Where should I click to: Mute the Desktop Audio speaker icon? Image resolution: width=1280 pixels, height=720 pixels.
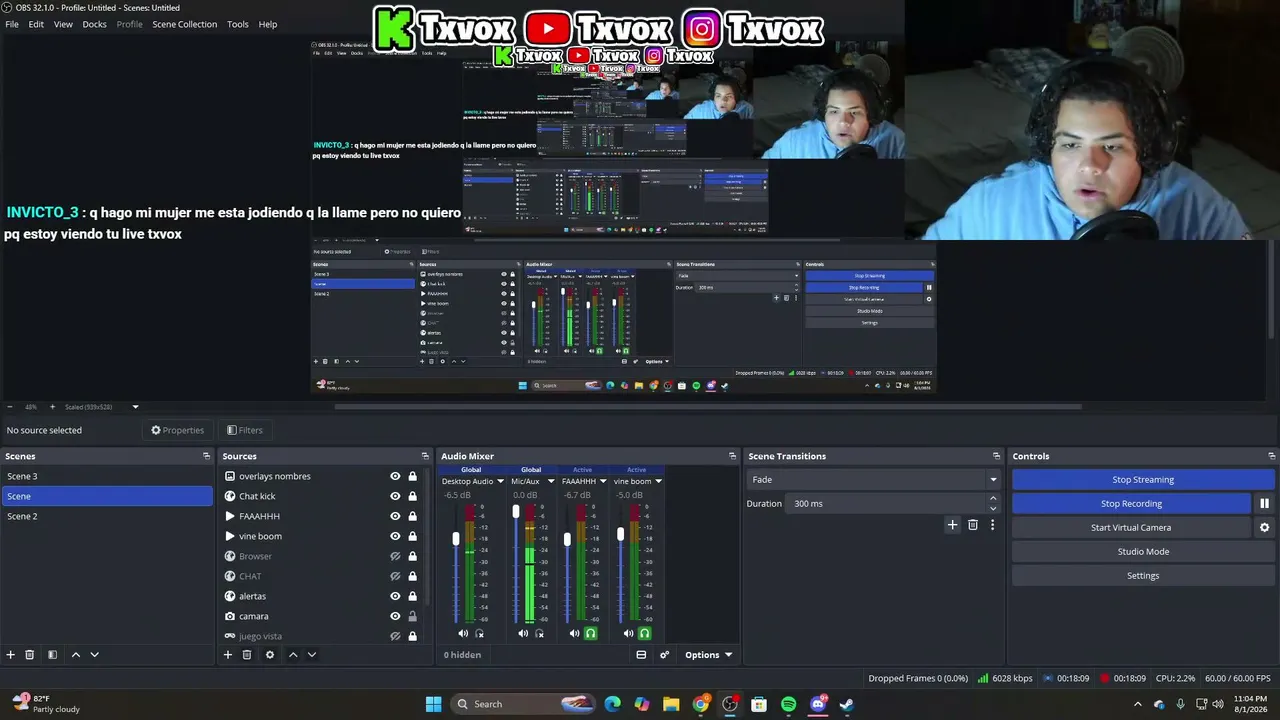463,633
